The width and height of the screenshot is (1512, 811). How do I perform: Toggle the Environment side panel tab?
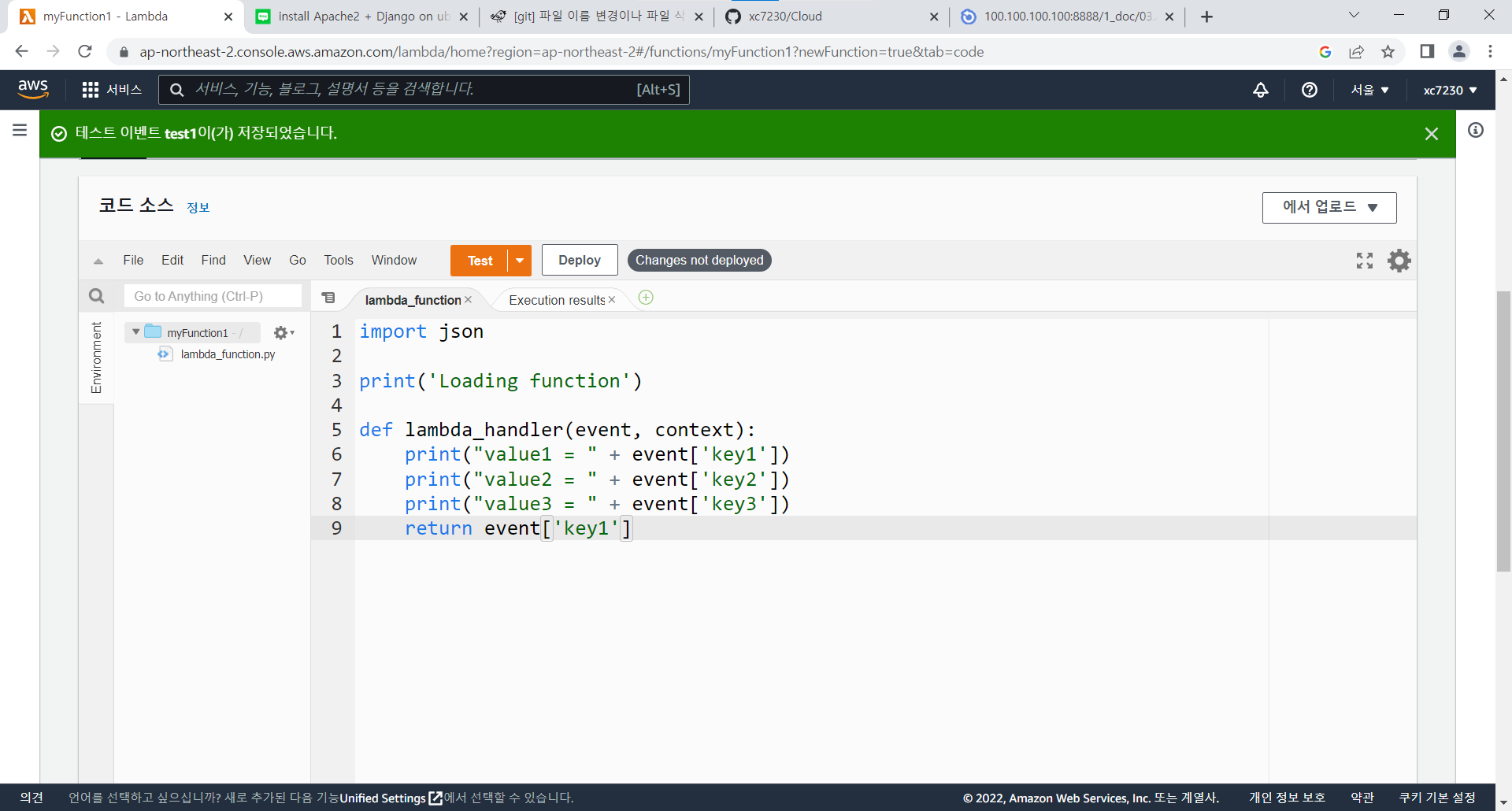(97, 357)
